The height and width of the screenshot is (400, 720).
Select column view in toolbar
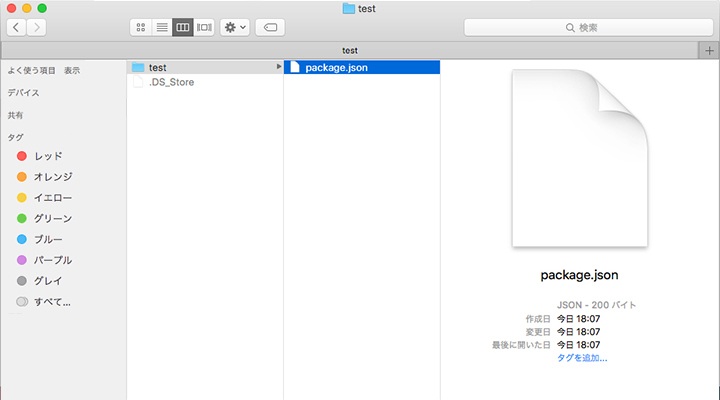coord(183,27)
